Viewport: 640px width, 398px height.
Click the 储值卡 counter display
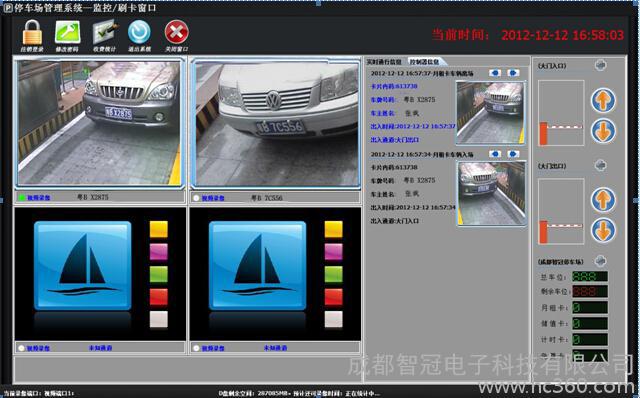click(590, 324)
